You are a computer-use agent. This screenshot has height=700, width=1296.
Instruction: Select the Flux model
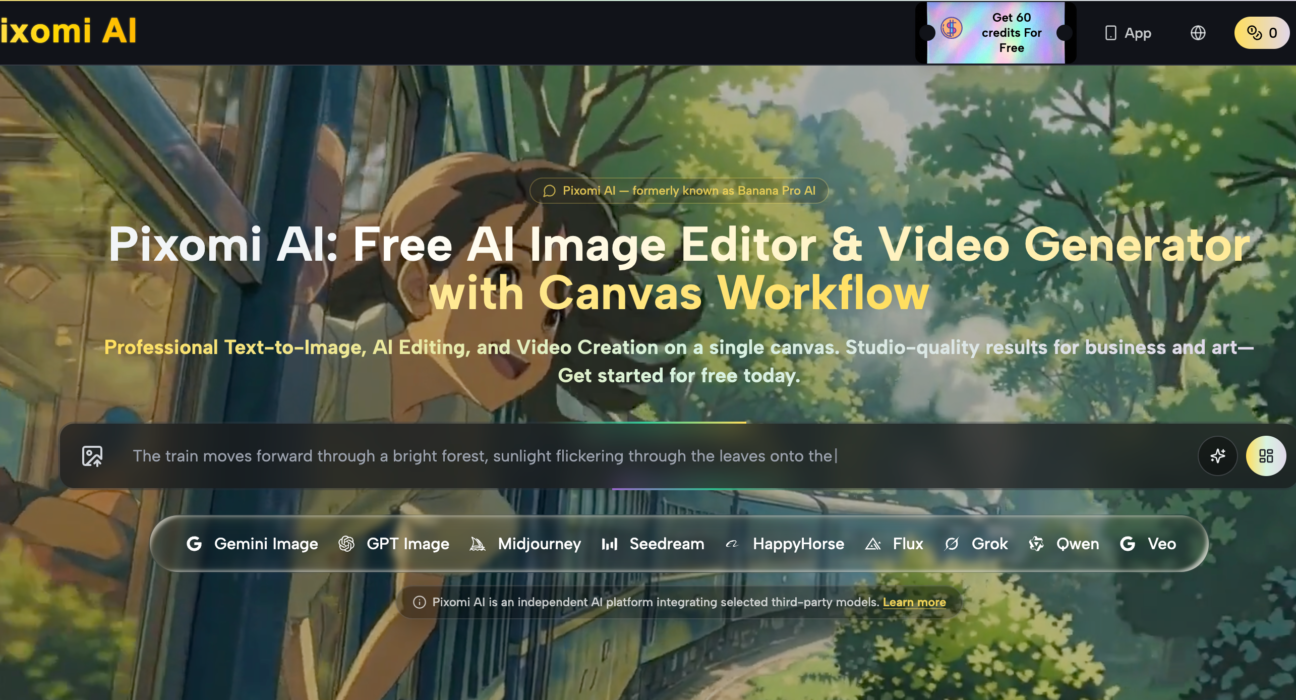[895, 544]
